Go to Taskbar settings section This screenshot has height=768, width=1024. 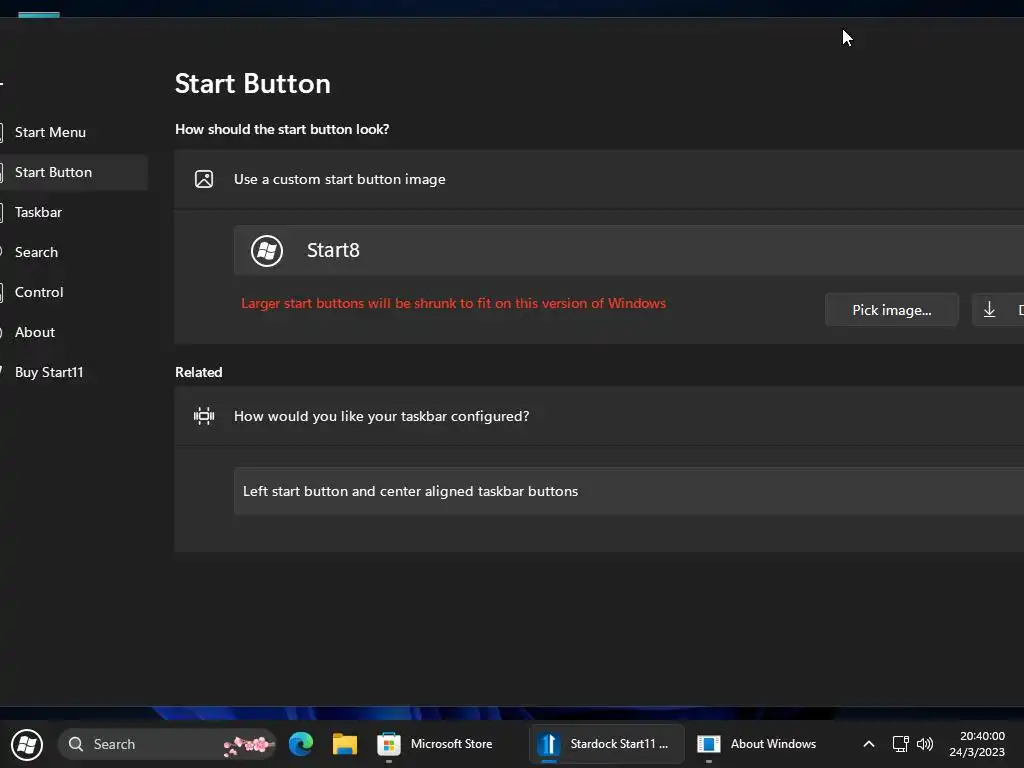click(38, 212)
